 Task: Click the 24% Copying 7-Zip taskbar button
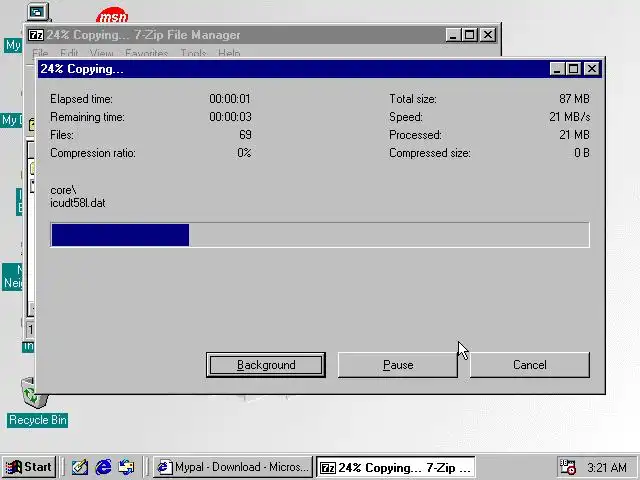[396, 467]
